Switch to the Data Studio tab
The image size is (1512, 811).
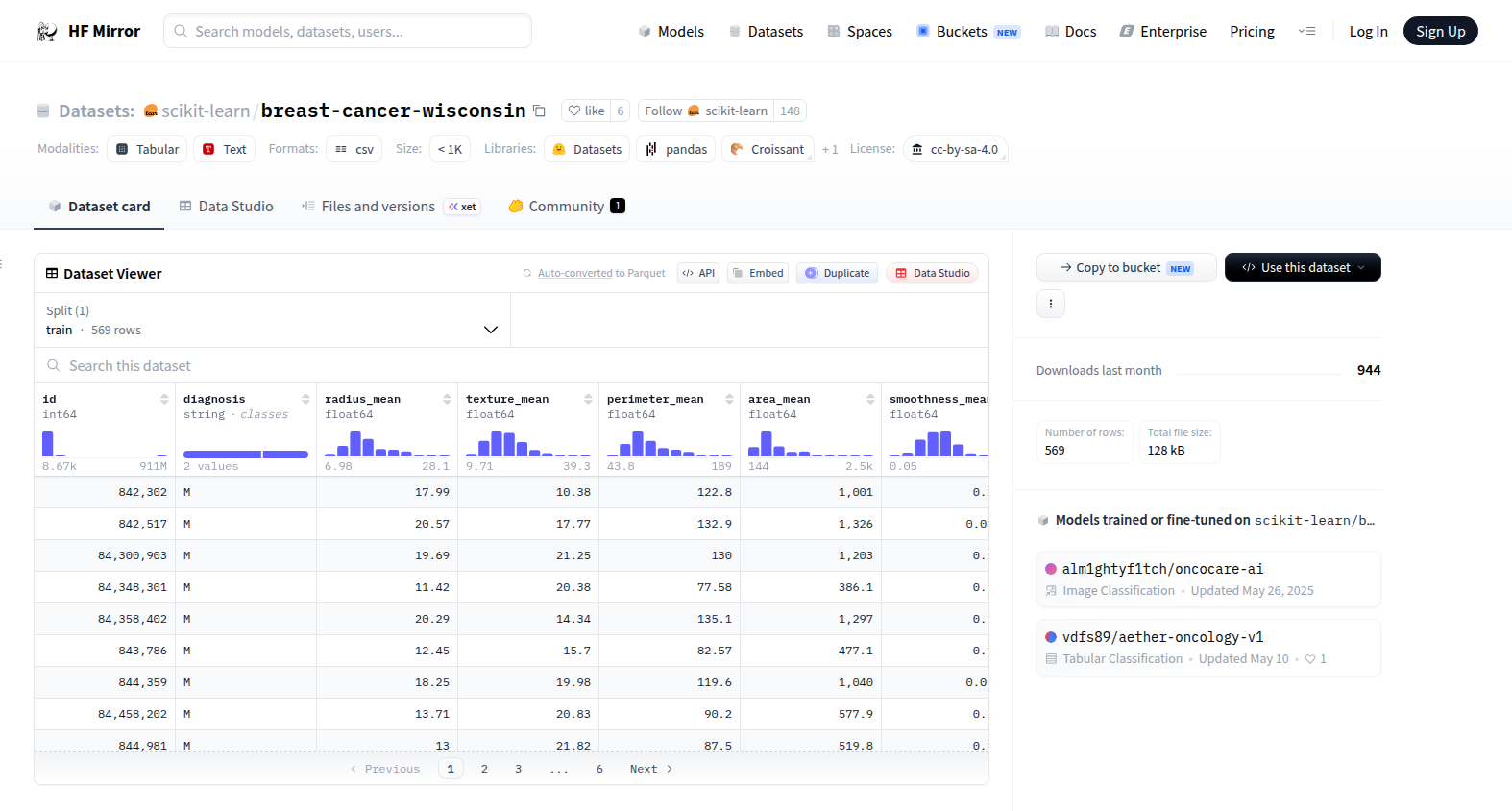pyautogui.click(x=226, y=207)
